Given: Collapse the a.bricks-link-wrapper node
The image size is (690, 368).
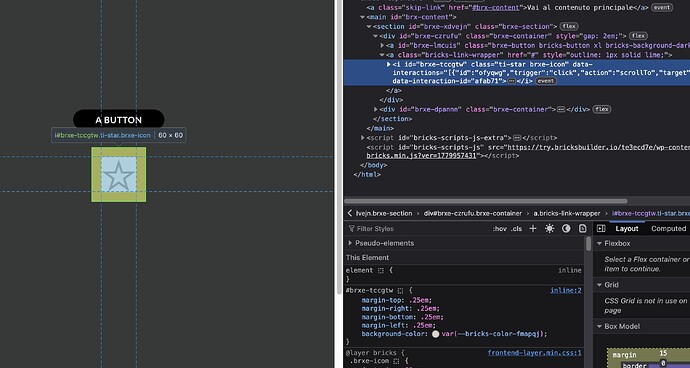Looking at the screenshot, I should coord(382,55).
